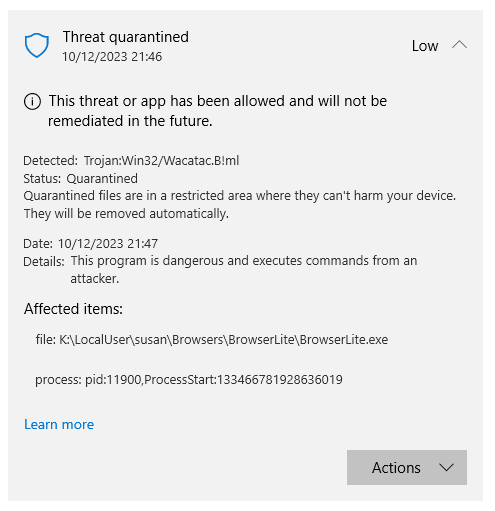
Task: Click the 'They will be removed automatically' line
Action: click(126, 214)
